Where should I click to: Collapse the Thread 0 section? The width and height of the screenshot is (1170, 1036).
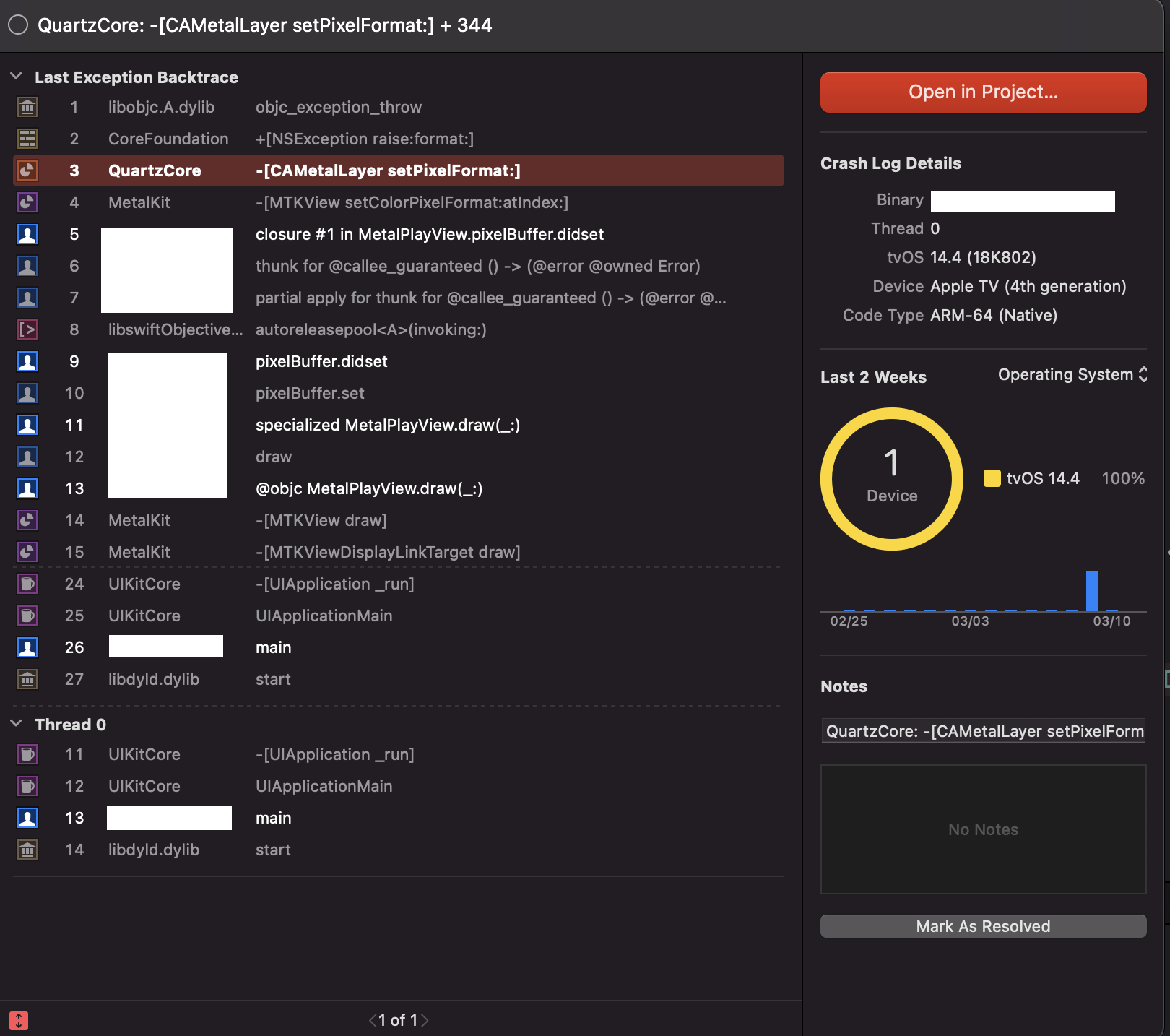(x=14, y=724)
